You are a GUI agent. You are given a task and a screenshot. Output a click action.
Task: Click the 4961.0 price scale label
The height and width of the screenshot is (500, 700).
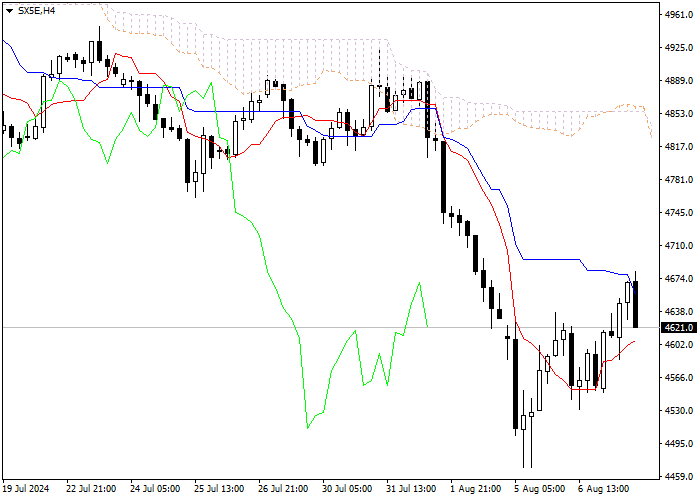click(679, 15)
